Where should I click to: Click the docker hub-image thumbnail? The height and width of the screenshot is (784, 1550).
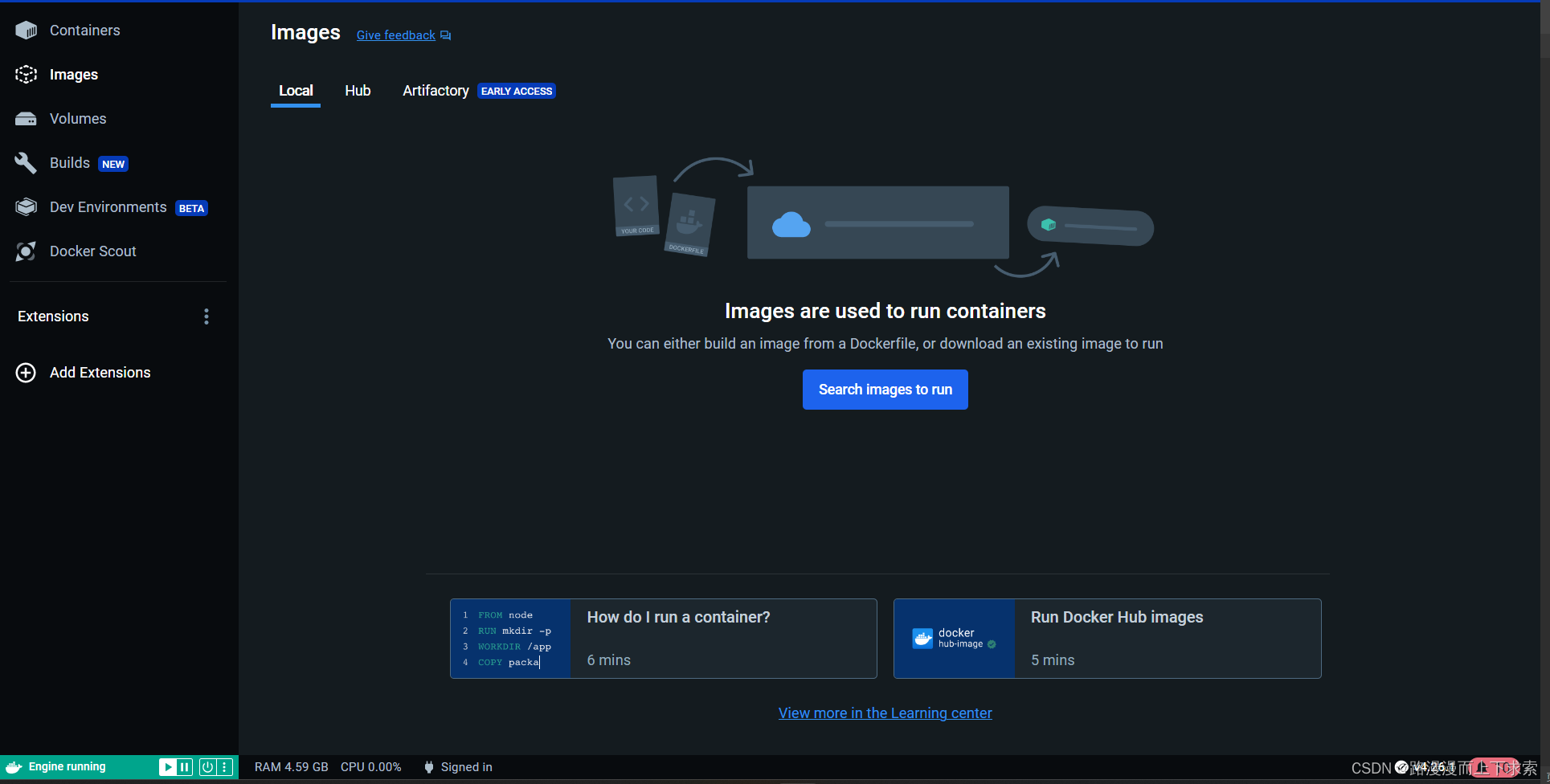[x=955, y=639]
